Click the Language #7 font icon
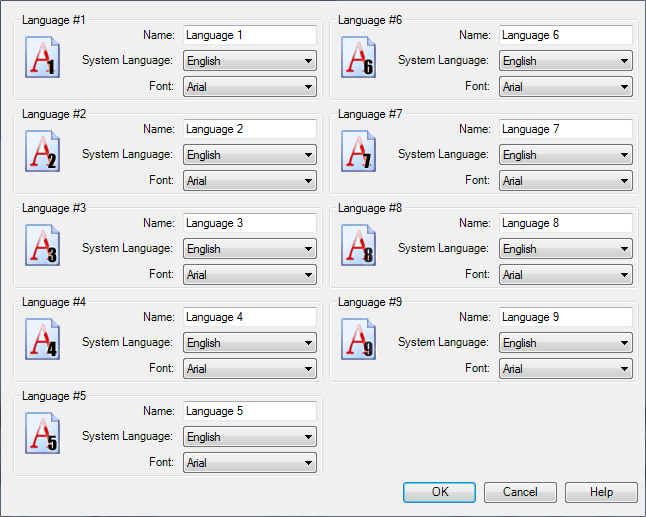The height and width of the screenshot is (517, 646). (x=358, y=153)
